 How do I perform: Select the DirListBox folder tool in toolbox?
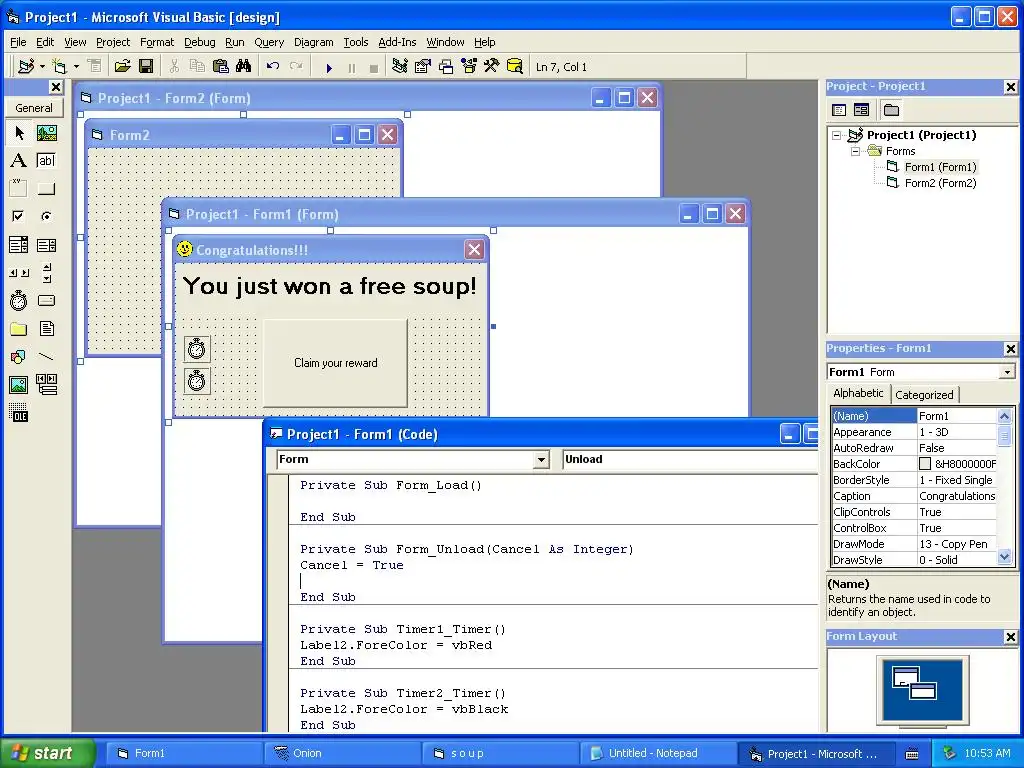click(x=19, y=328)
